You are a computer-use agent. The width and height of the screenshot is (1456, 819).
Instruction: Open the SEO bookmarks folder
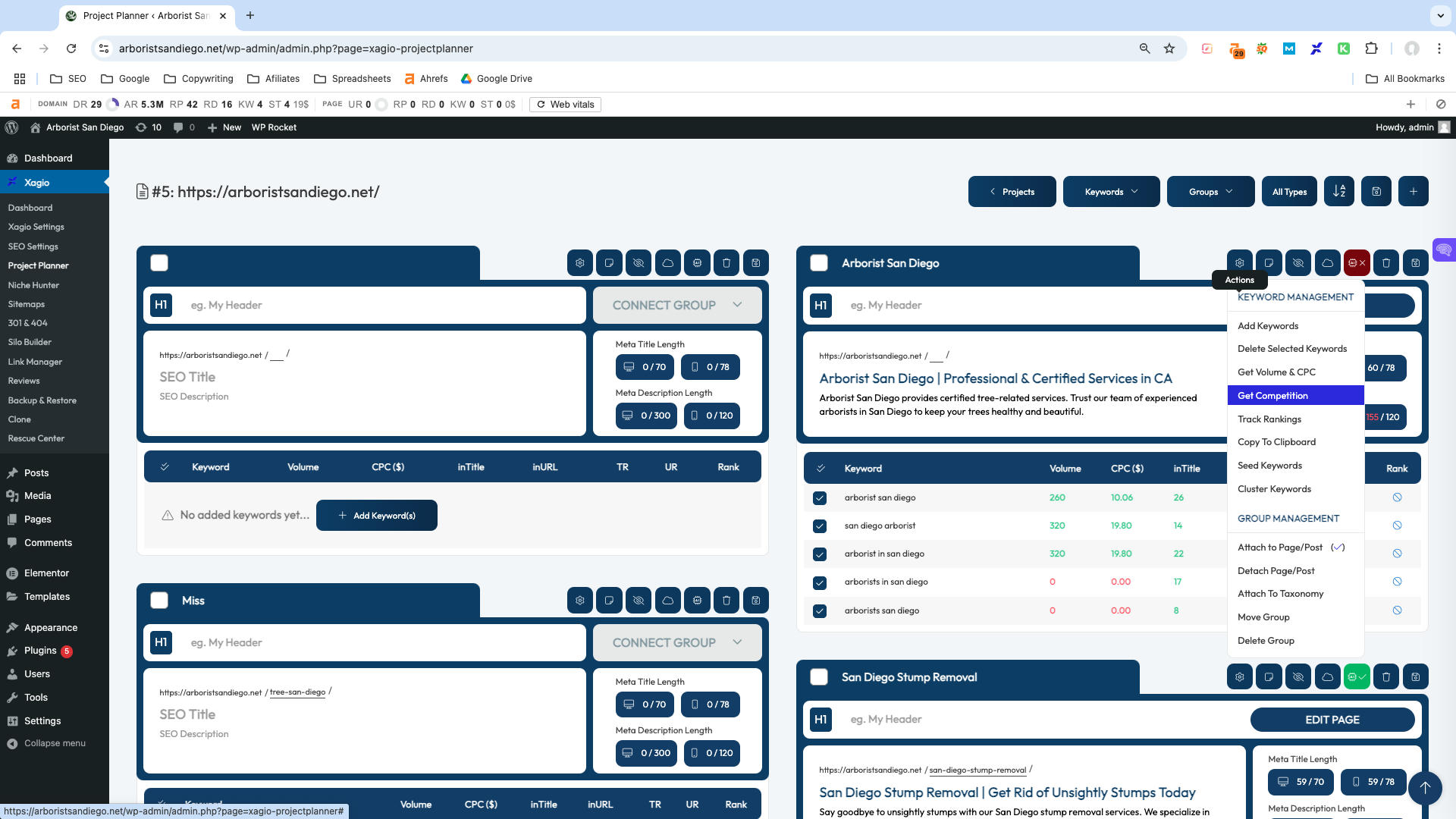point(68,79)
